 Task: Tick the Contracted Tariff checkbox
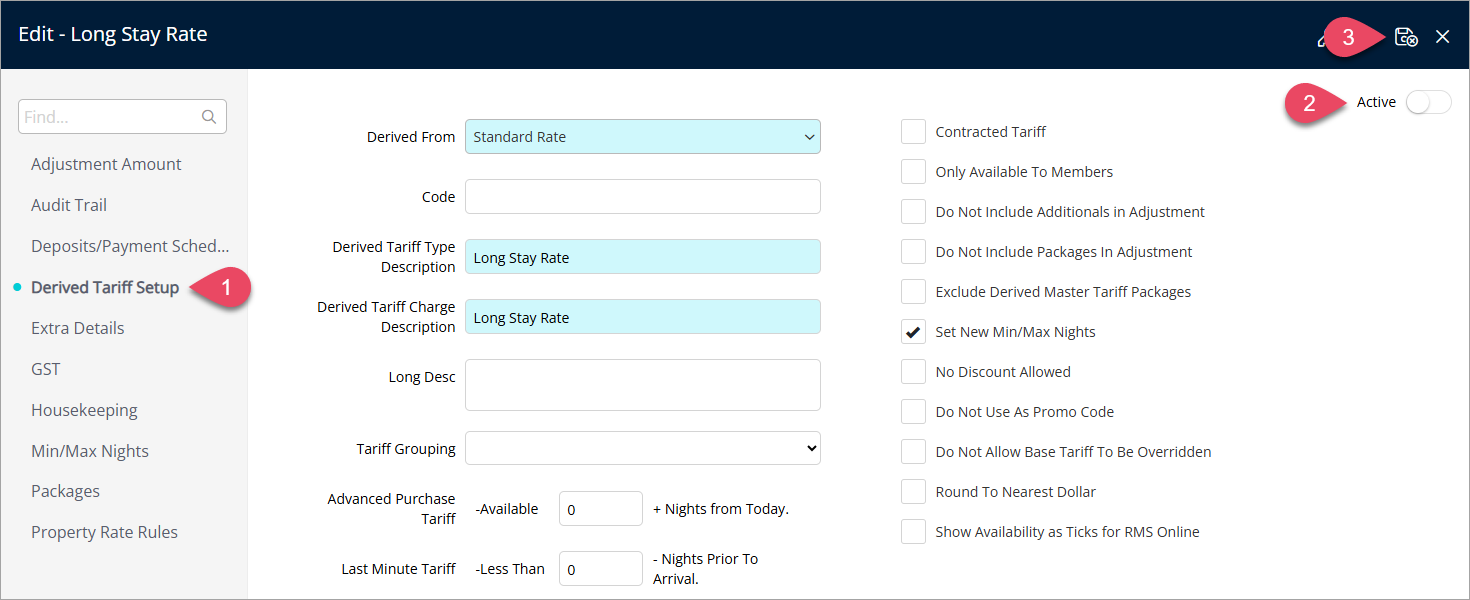coord(913,132)
